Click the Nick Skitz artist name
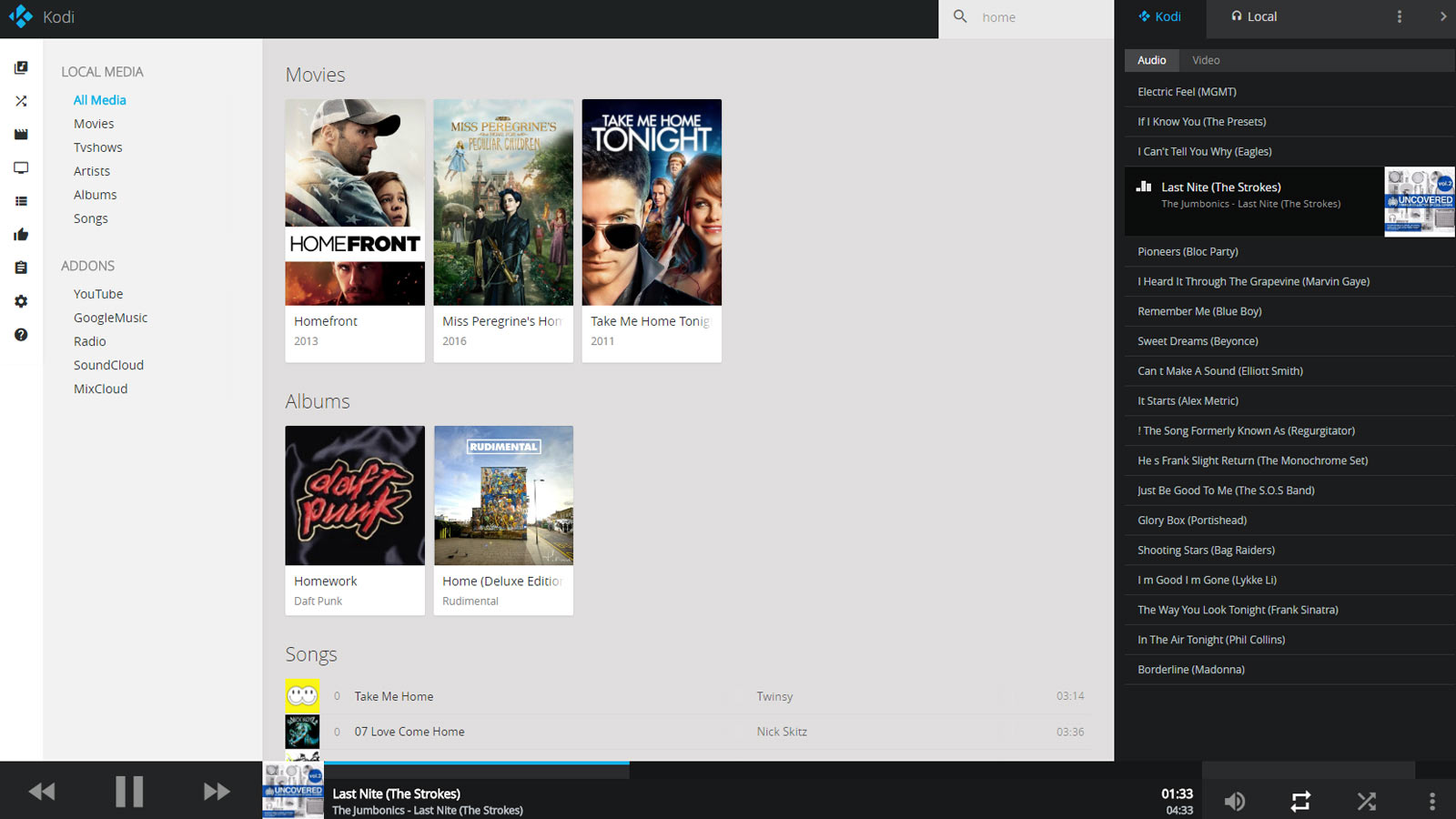The height and width of the screenshot is (819, 1456). tap(782, 732)
